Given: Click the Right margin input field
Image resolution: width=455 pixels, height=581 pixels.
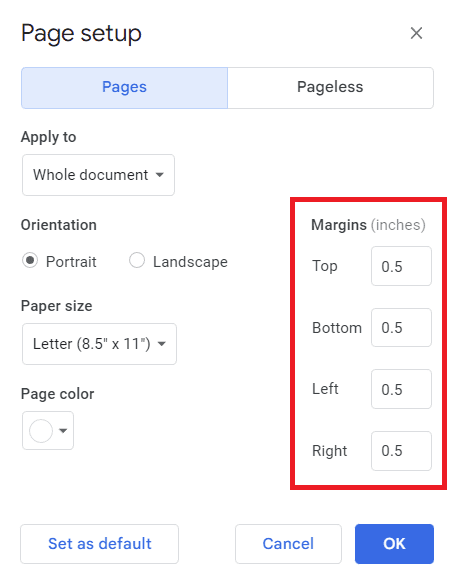Looking at the screenshot, I should tap(401, 451).
